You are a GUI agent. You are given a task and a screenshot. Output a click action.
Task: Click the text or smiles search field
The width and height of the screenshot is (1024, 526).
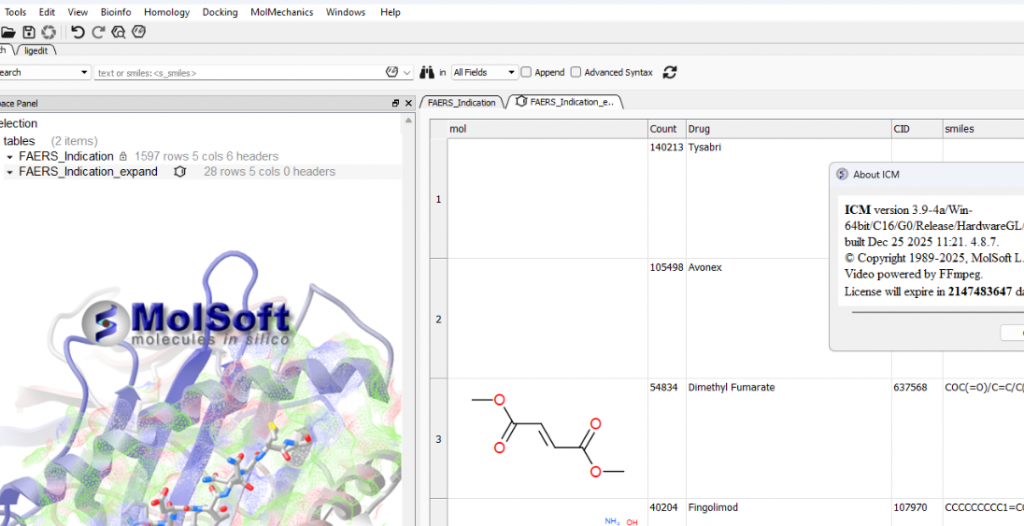tap(238, 72)
